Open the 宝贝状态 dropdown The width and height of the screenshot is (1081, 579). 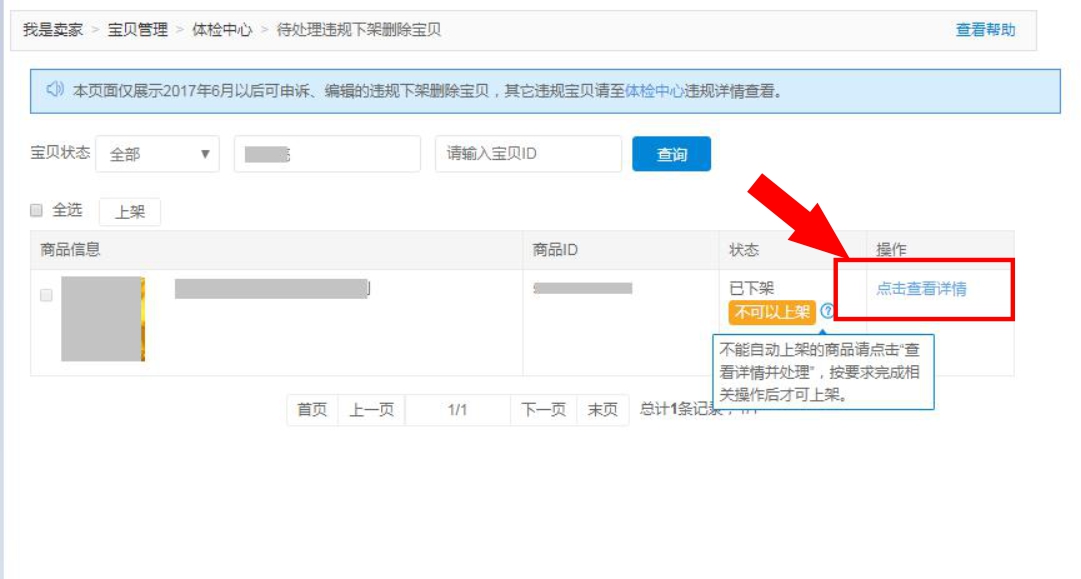[157, 154]
